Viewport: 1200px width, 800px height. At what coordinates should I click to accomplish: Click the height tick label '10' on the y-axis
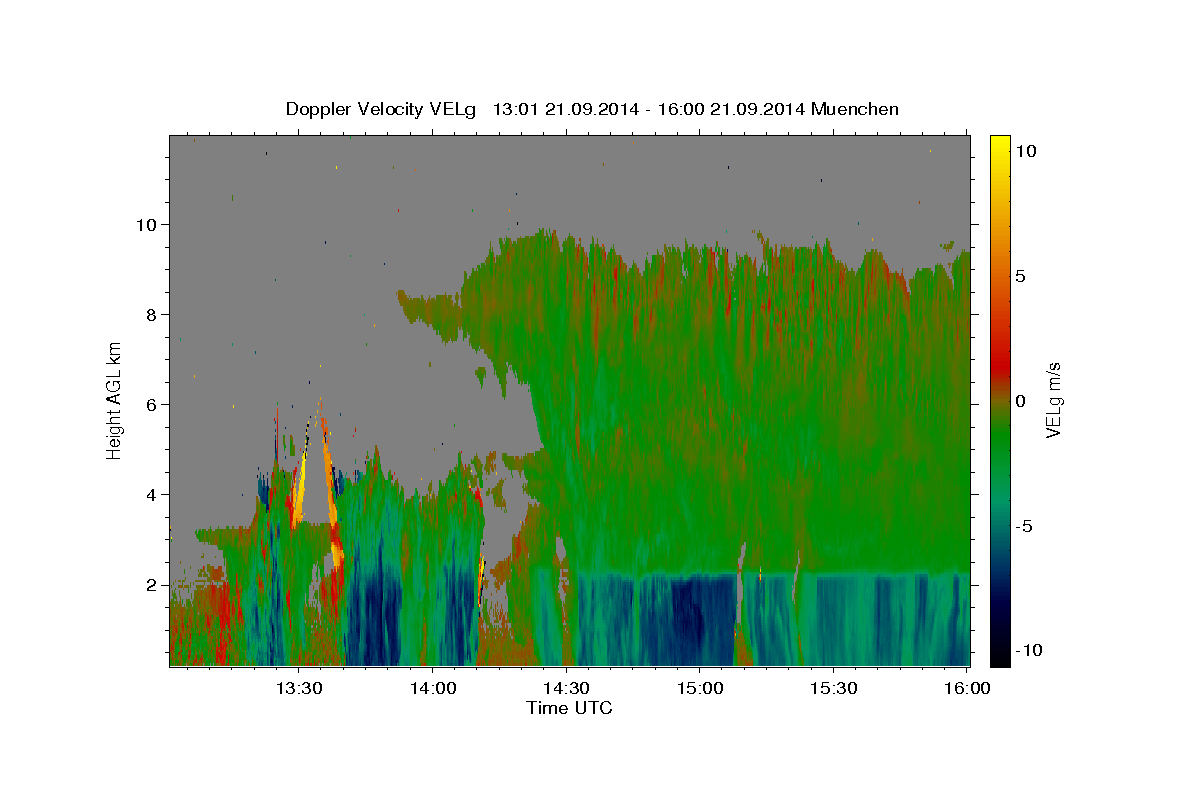pyautogui.click(x=149, y=224)
